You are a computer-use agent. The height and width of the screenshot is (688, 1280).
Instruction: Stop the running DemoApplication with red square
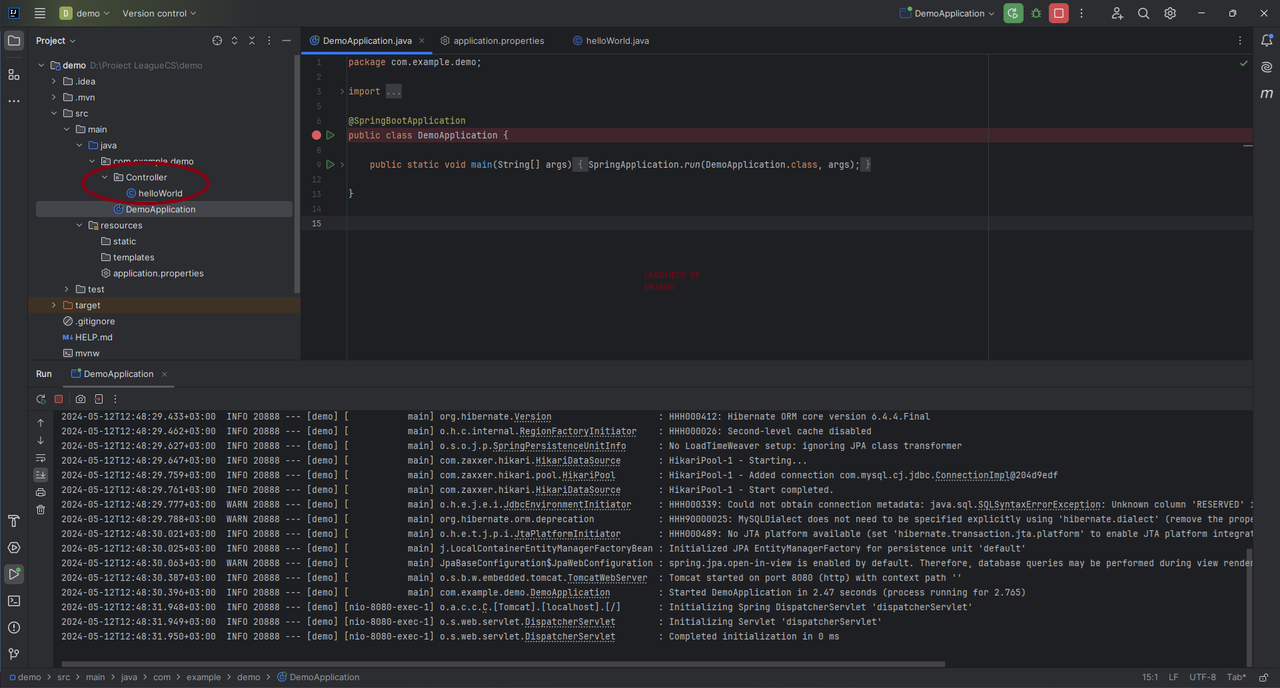pyautogui.click(x=1058, y=14)
